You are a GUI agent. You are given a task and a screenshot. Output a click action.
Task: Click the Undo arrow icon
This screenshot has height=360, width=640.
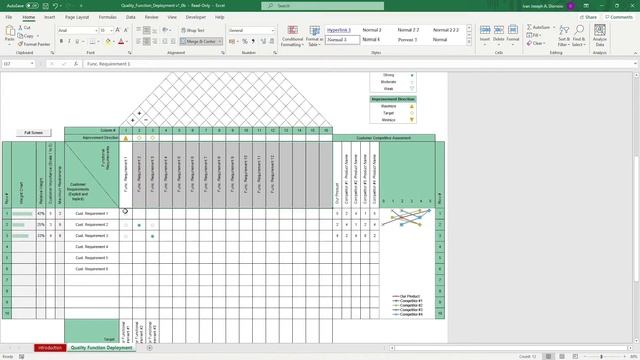(x=56, y=6)
